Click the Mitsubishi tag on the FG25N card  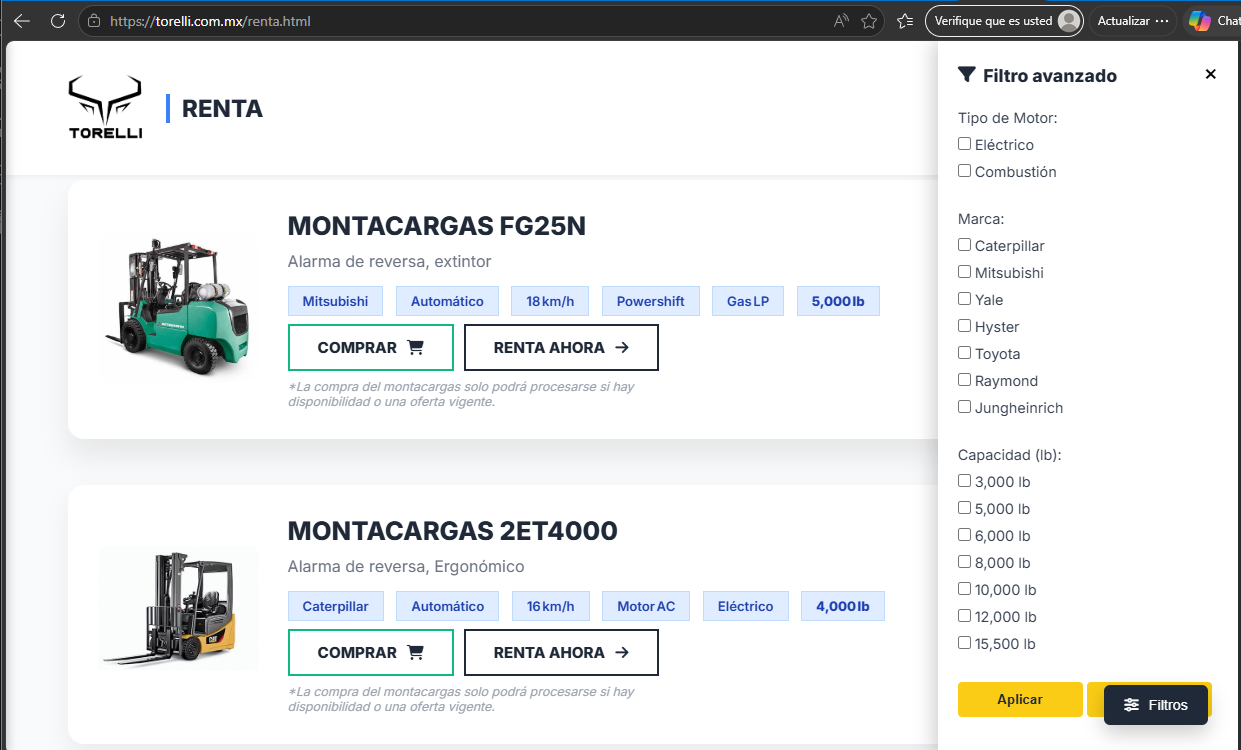coord(335,301)
